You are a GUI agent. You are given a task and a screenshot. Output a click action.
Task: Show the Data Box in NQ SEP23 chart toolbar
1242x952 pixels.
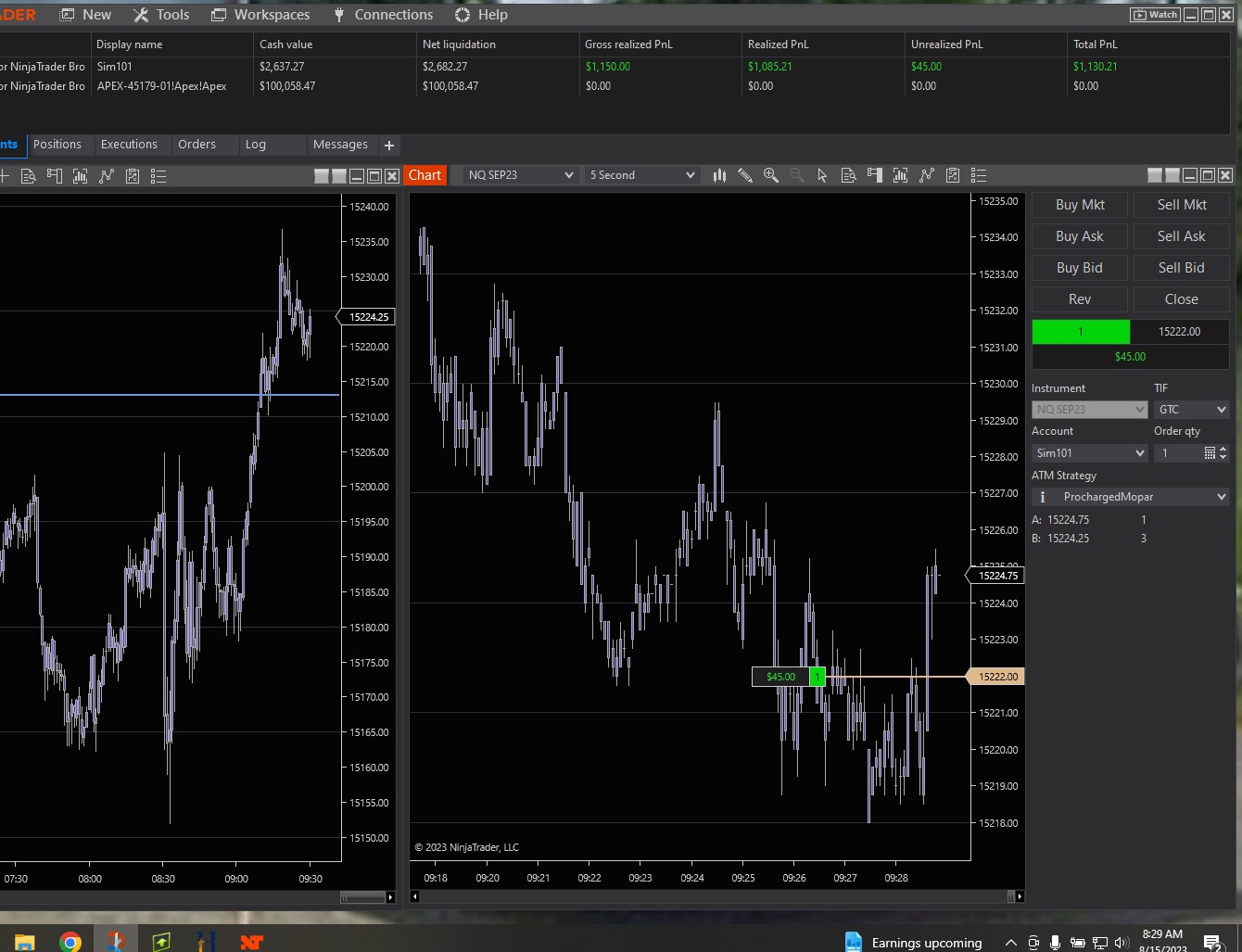point(848,175)
